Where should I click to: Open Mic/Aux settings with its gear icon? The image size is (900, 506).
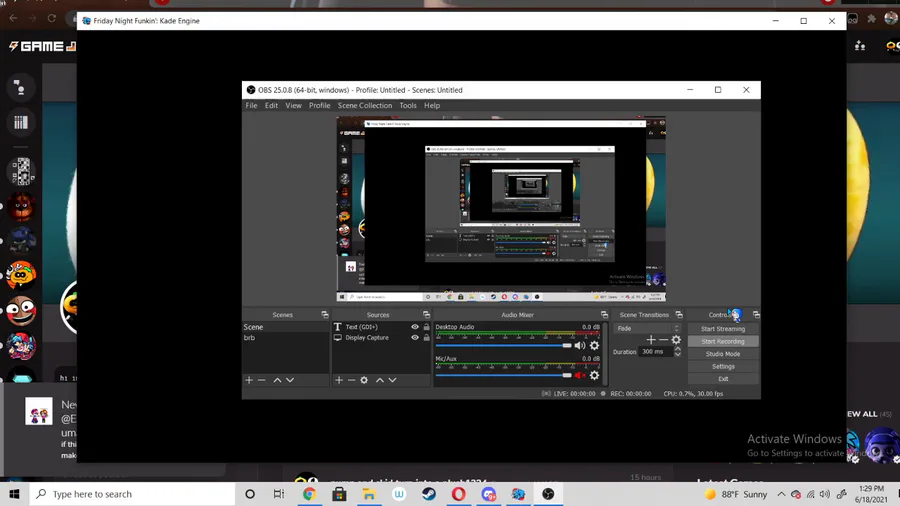(x=594, y=375)
